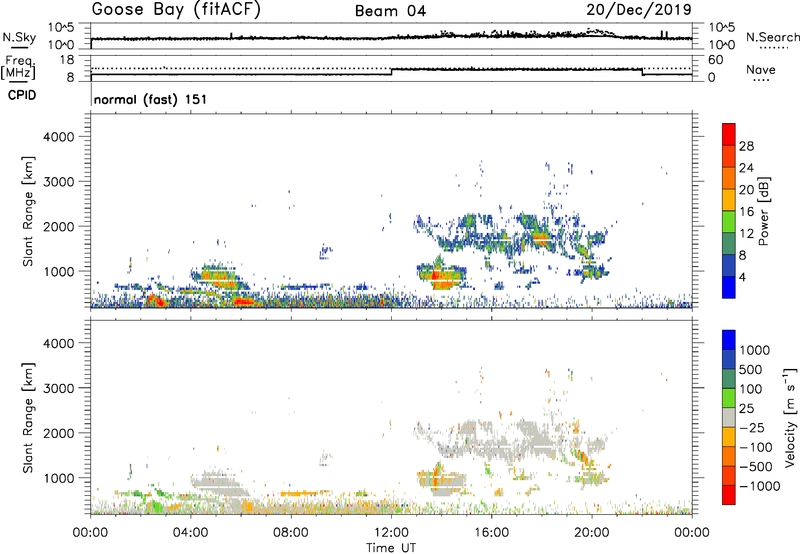This screenshot has height=554, width=800.
Task: Click the CPID row label
Action: [x=22, y=95]
